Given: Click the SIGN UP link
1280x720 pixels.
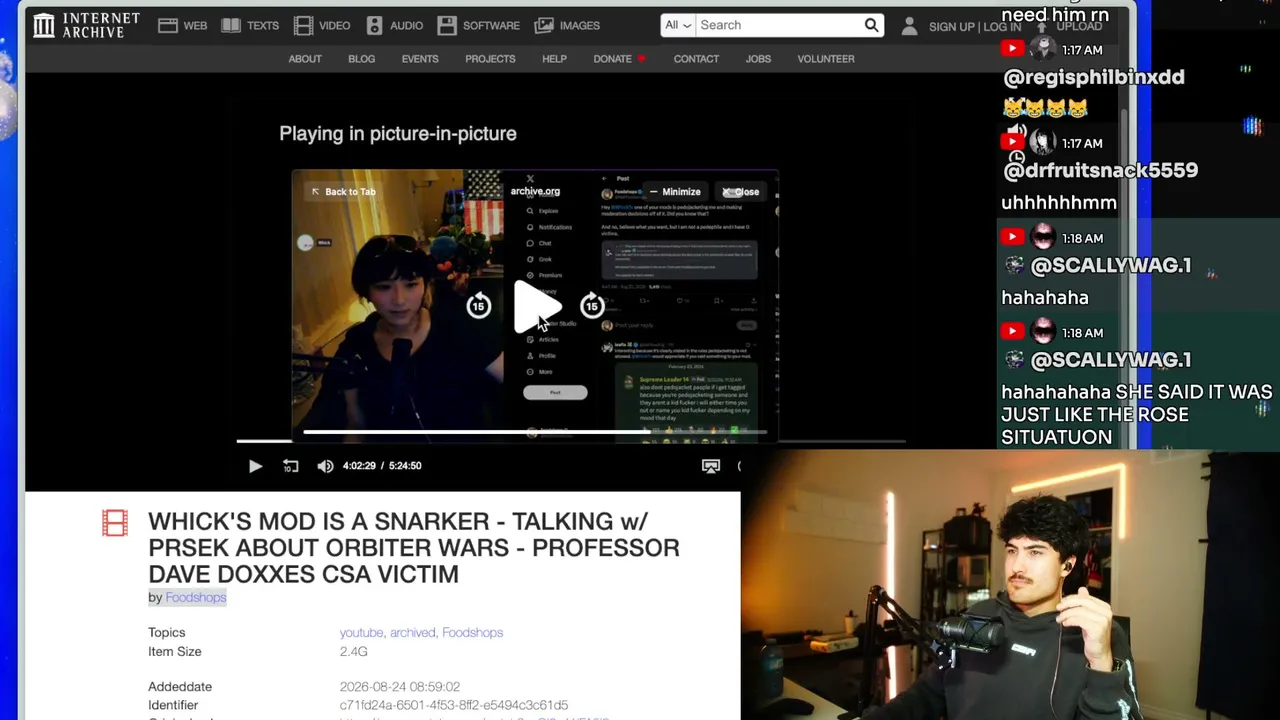Looking at the screenshot, I should coord(951,27).
